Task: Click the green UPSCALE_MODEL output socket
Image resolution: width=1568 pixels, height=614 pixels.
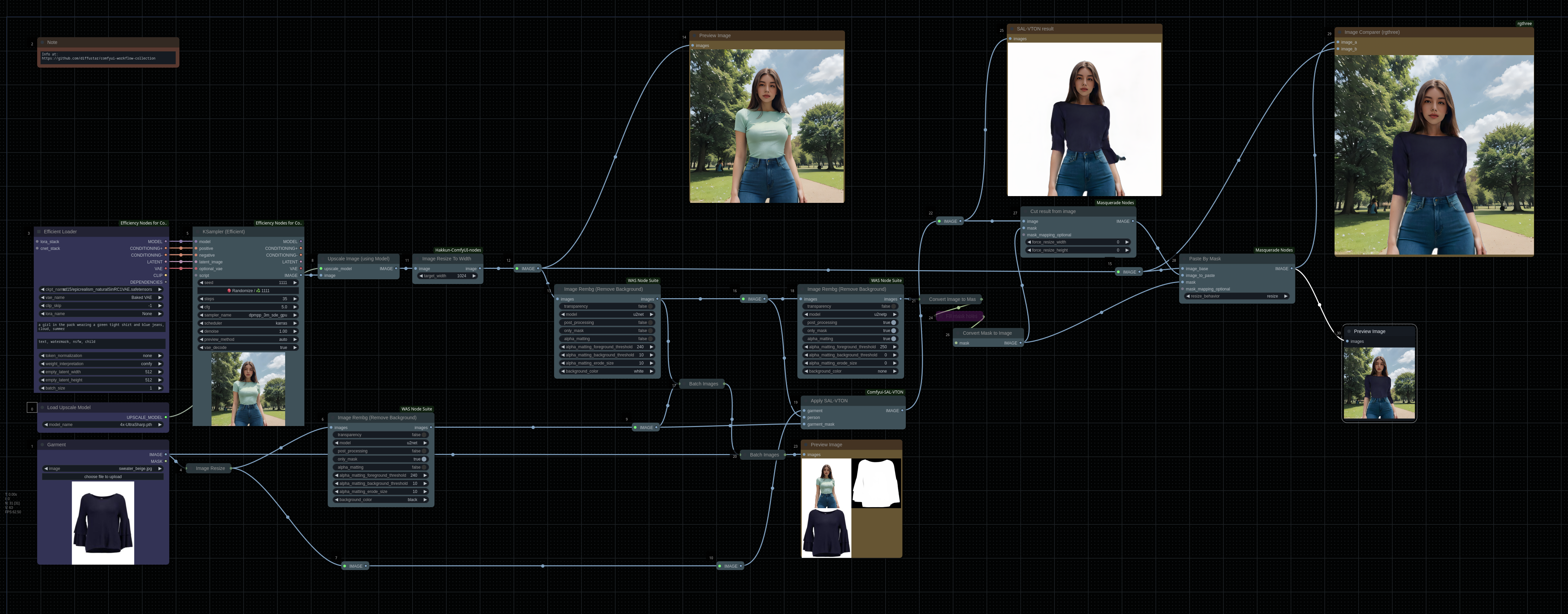Action: (x=166, y=417)
